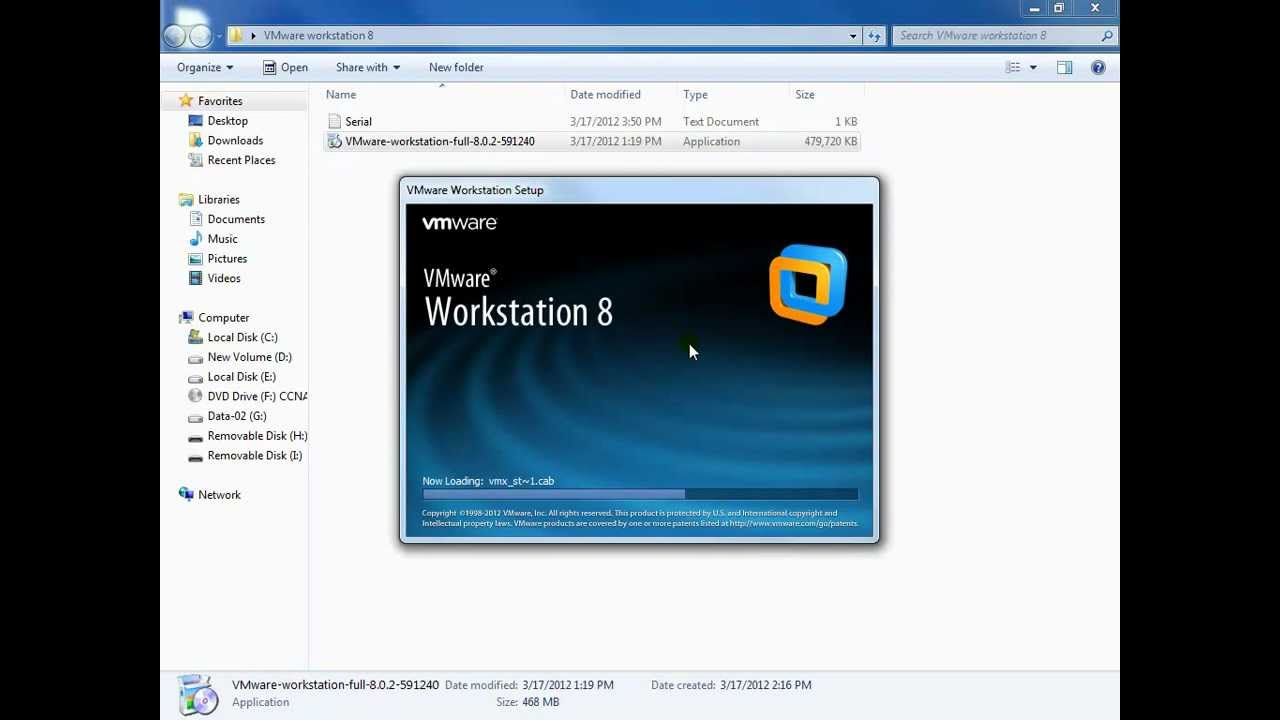Screen dimensions: 1280x720
Task: Select the VMware-workstation-full installer icon
Action: [334, 141]
